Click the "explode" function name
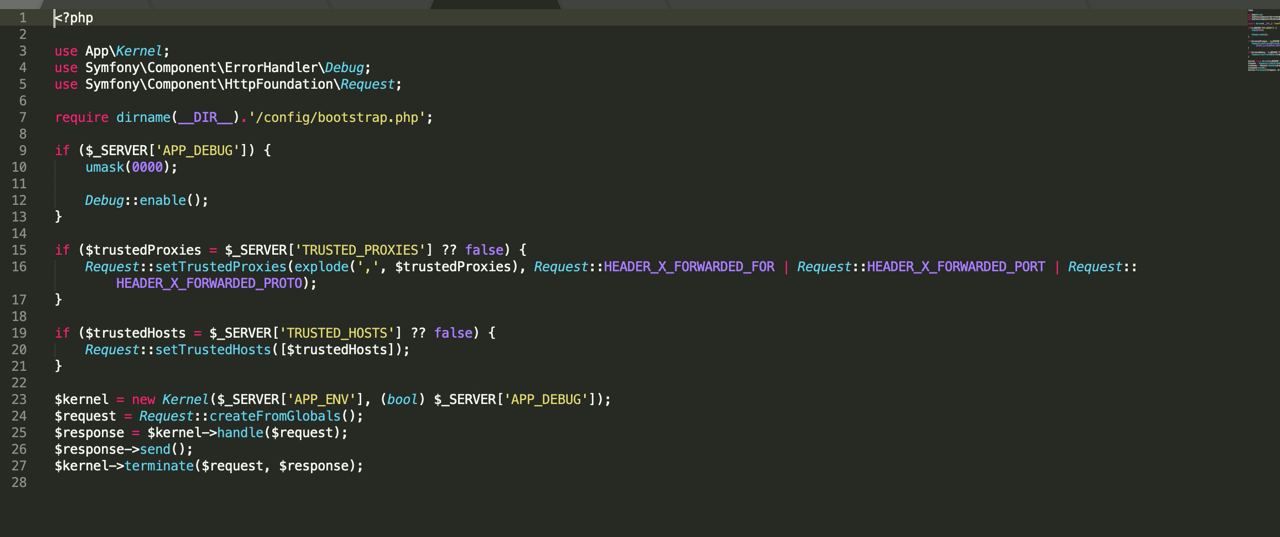 [321, 266]
